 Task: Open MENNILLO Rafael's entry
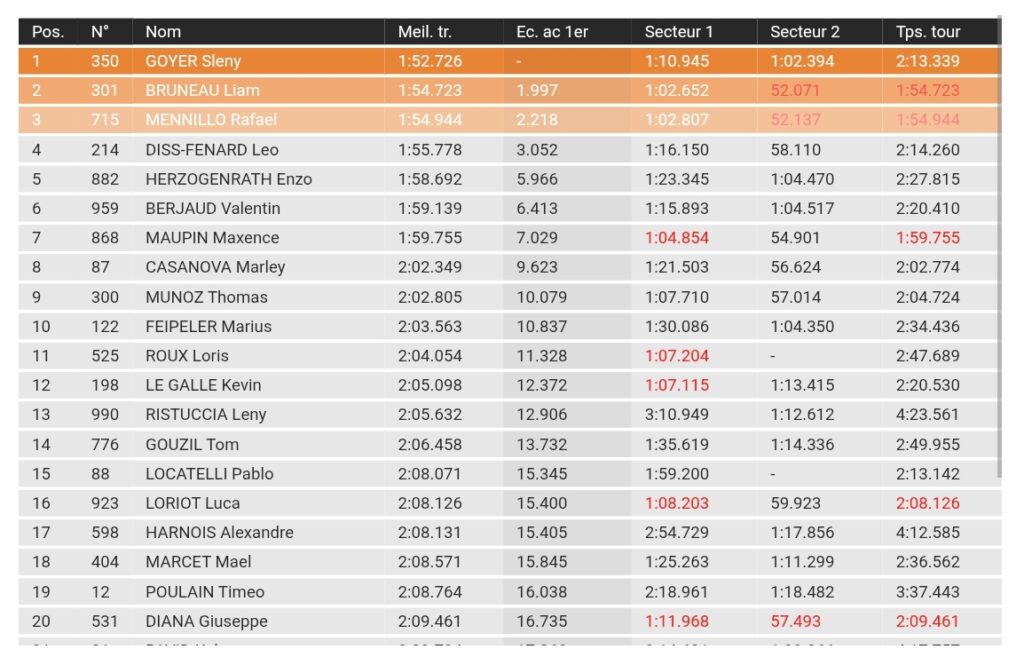click(x=211, y=120)
